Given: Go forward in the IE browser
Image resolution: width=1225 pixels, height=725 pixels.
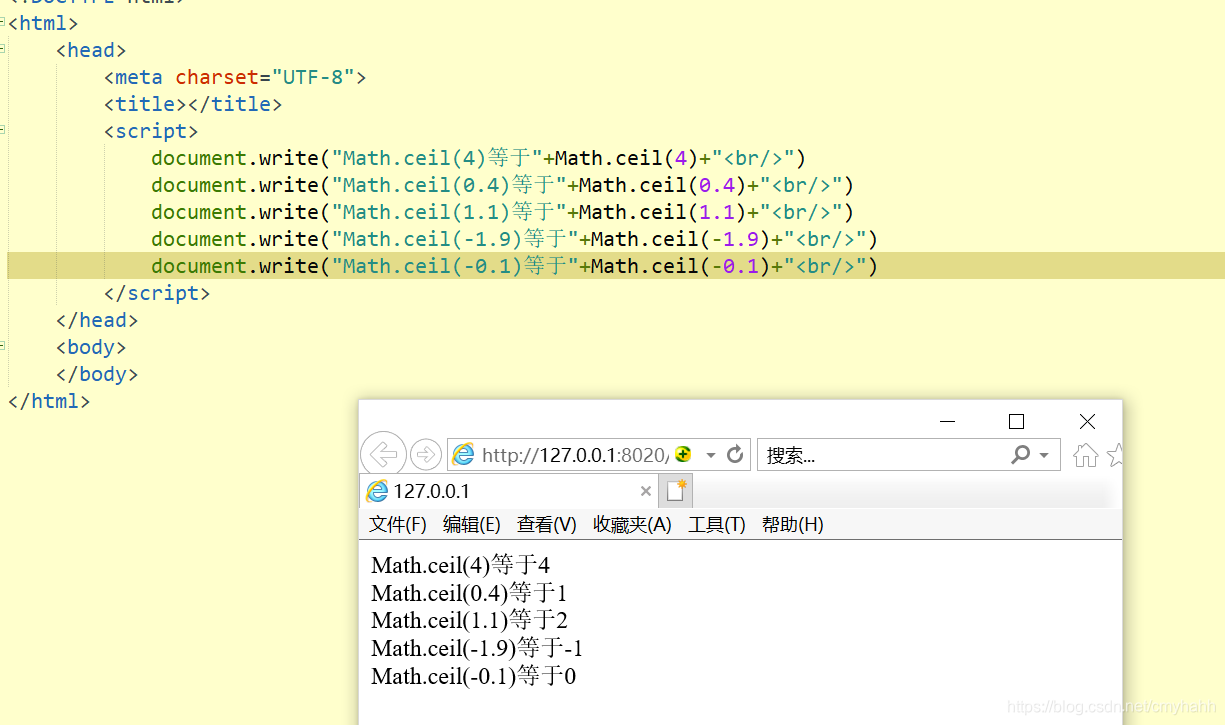Looking at the screenshot, I should point(426,455).
